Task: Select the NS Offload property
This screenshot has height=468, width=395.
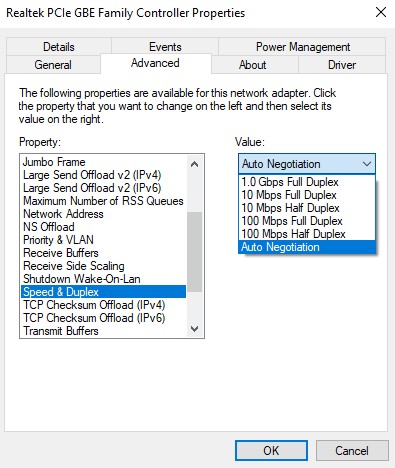Action: (x=103, y=227)
